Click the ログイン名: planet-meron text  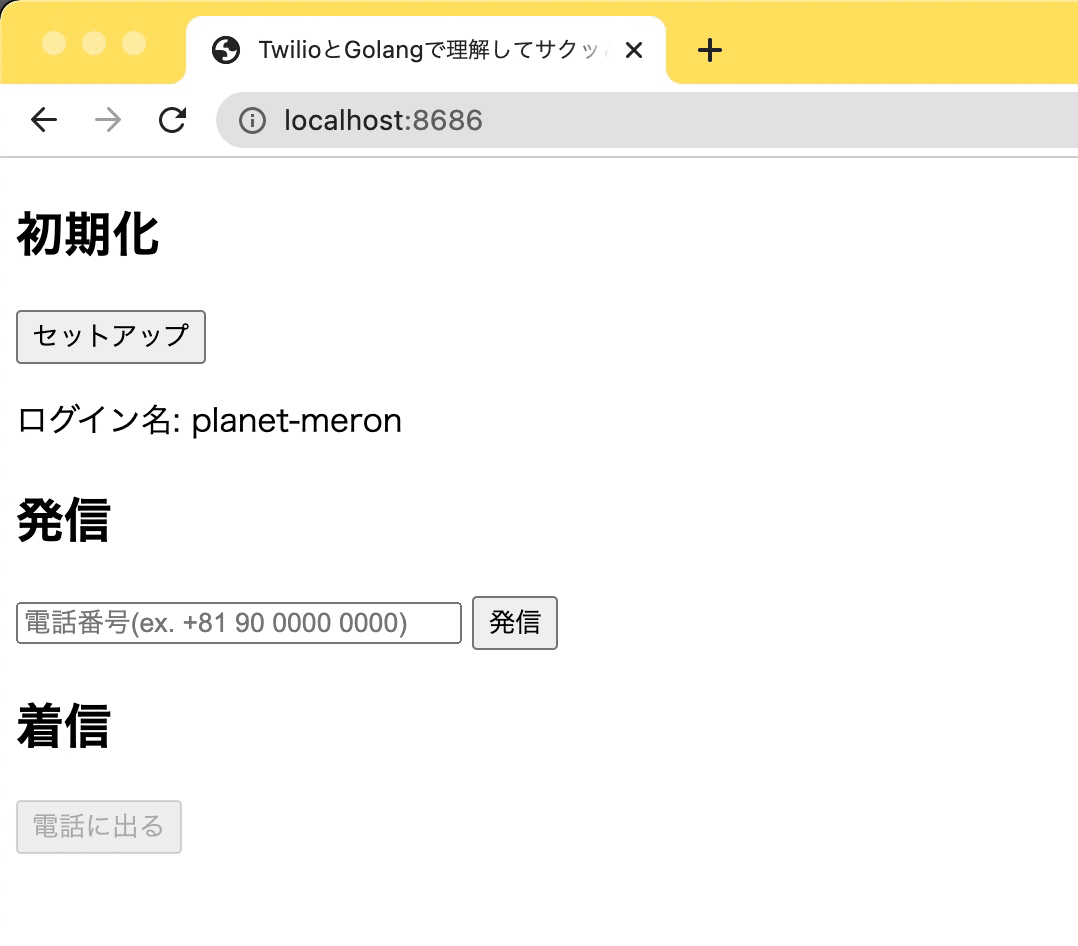[209, 421]
